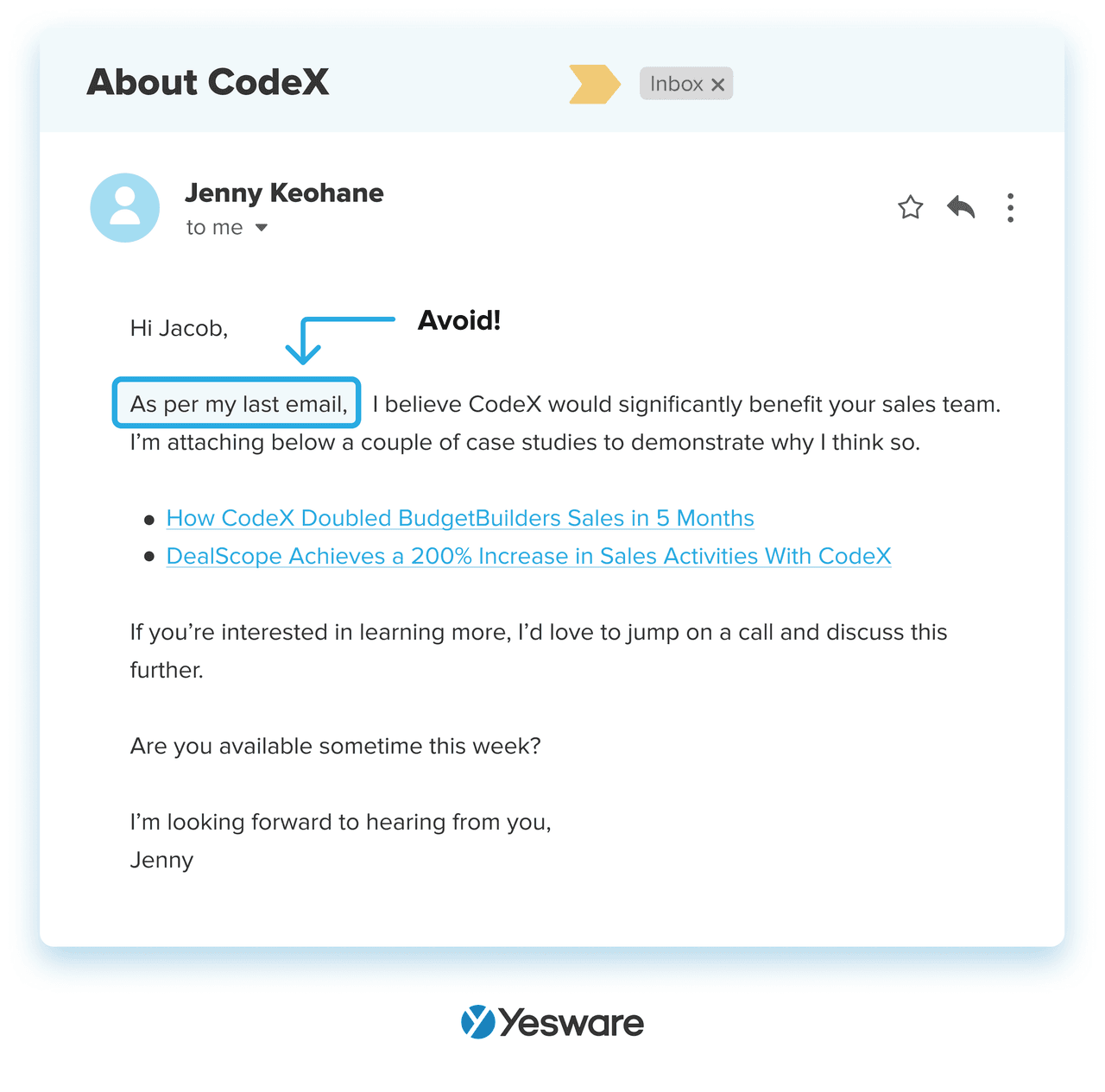Screen dimensions: 1105x1092
Task: Click the Yesware logo icon
Action: [477, 1022]
